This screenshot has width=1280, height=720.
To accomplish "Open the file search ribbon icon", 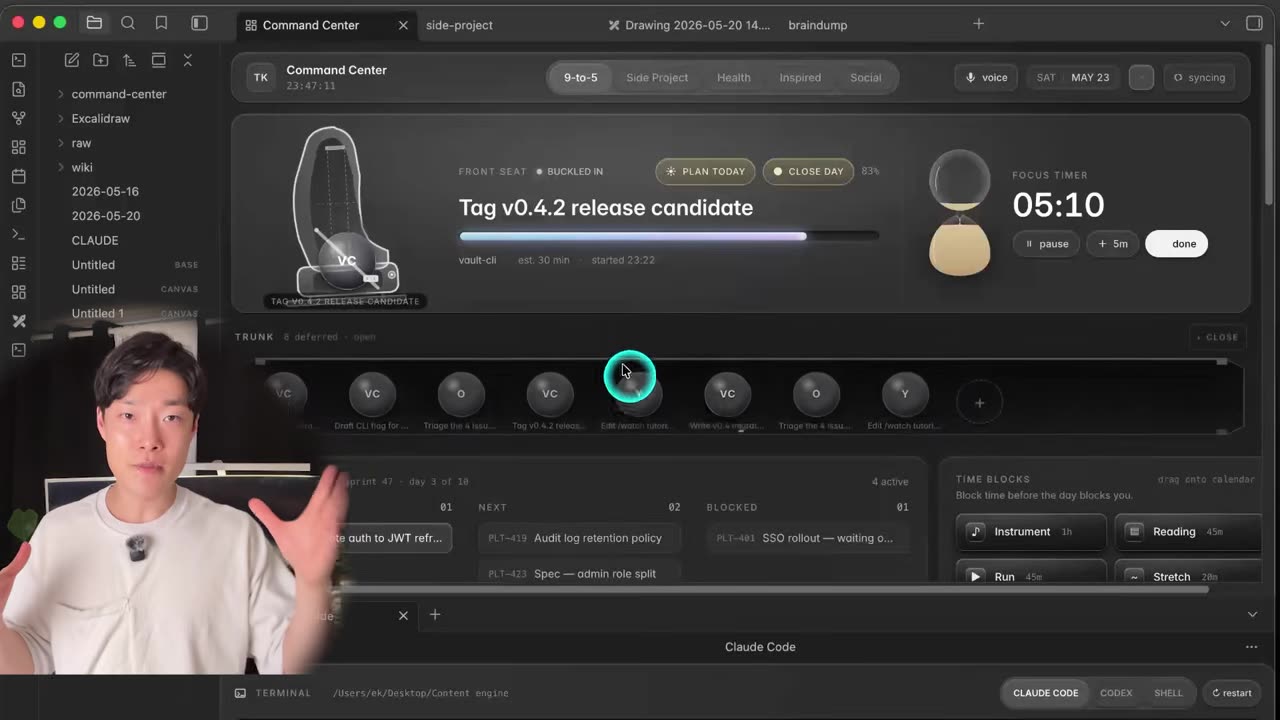I will tap(18, 89).
